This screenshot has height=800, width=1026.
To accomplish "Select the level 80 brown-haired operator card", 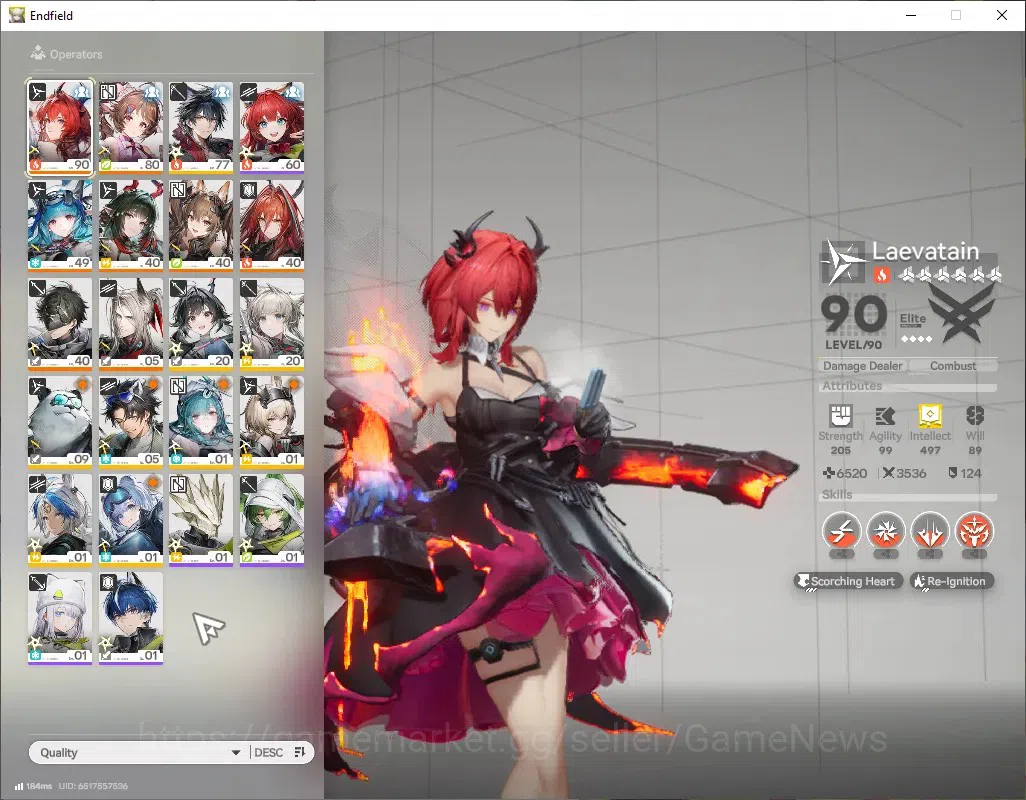I will pos(131,128).
